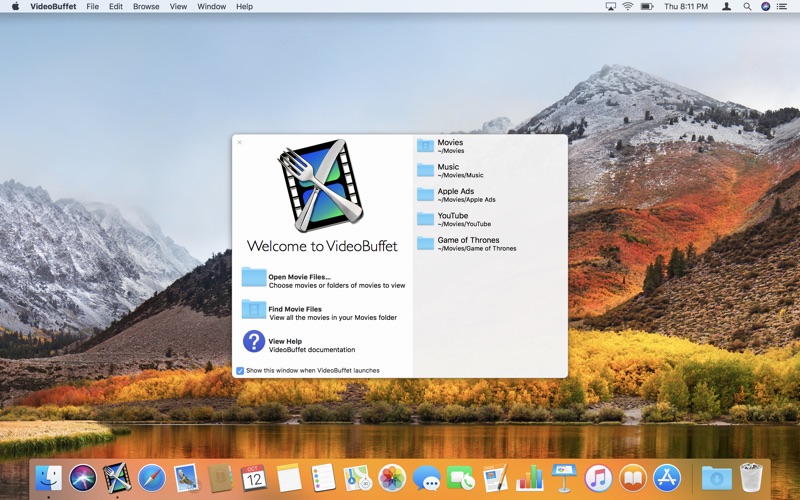The width and height of the screenshot is (800, 500).
Task: Open the View menu
Action: pyautogui.click(x=178, y=7)
